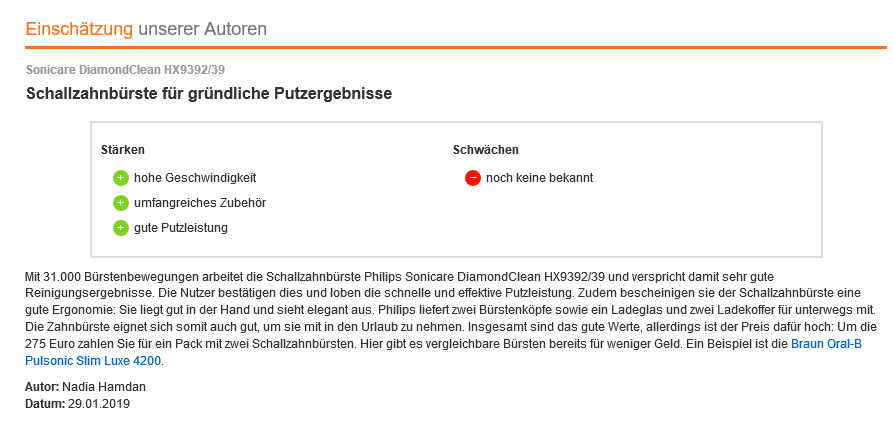Click the noch keine bekannt weakness text

pyautogui.click(x=540, y=178)
